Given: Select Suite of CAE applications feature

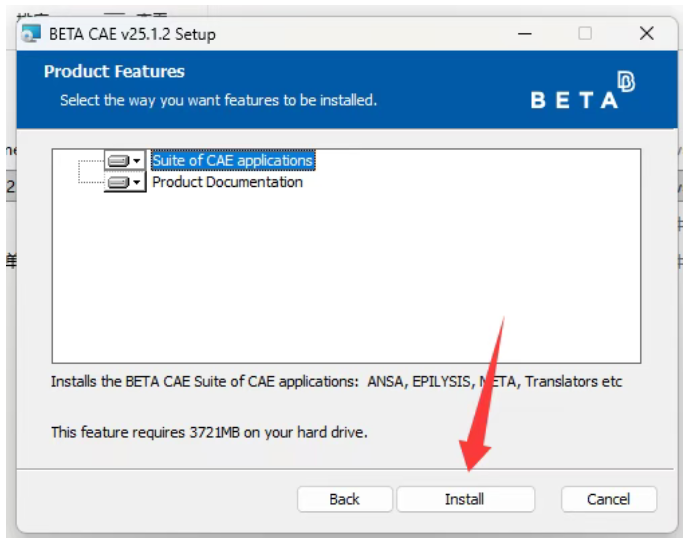Looking at the screenshot, I should coord(232,161).
